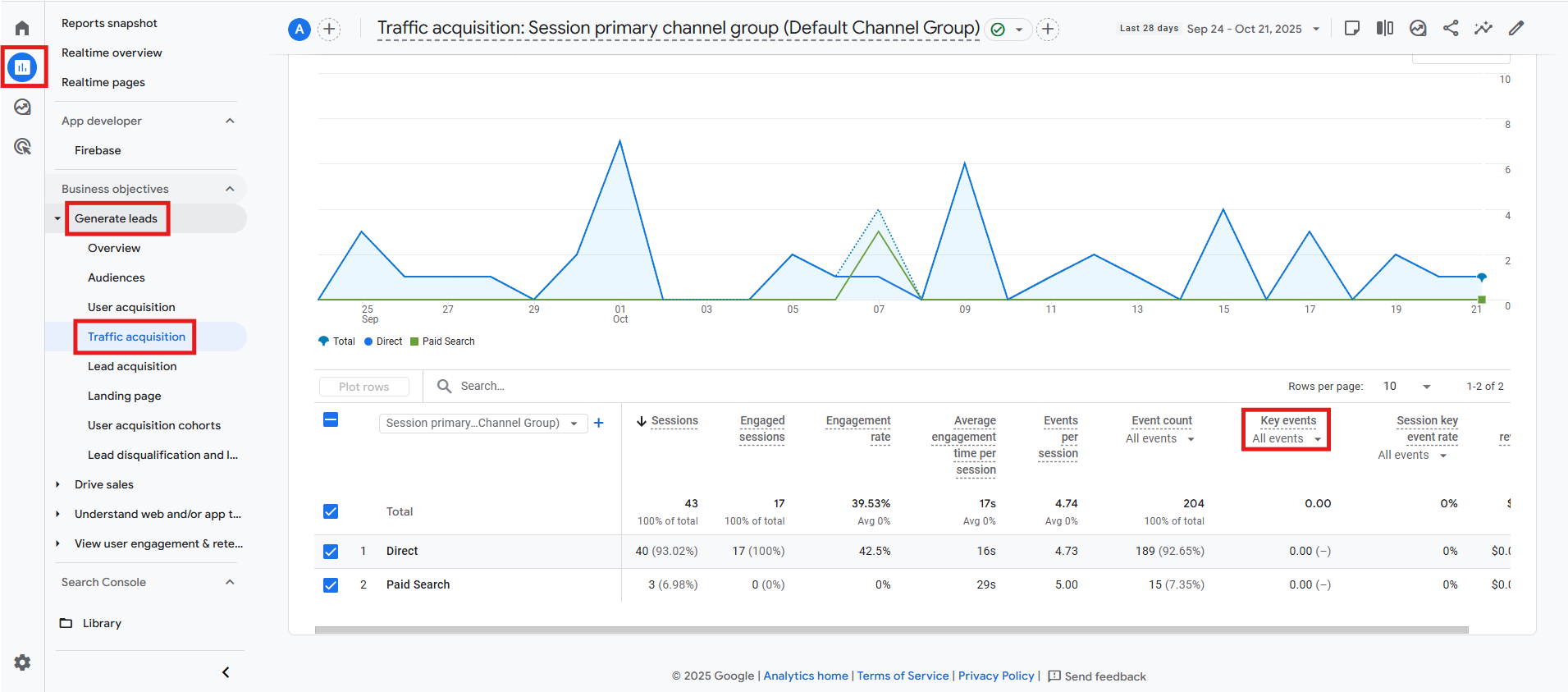
Task: Click the Plot rows button
Action: 363,387
